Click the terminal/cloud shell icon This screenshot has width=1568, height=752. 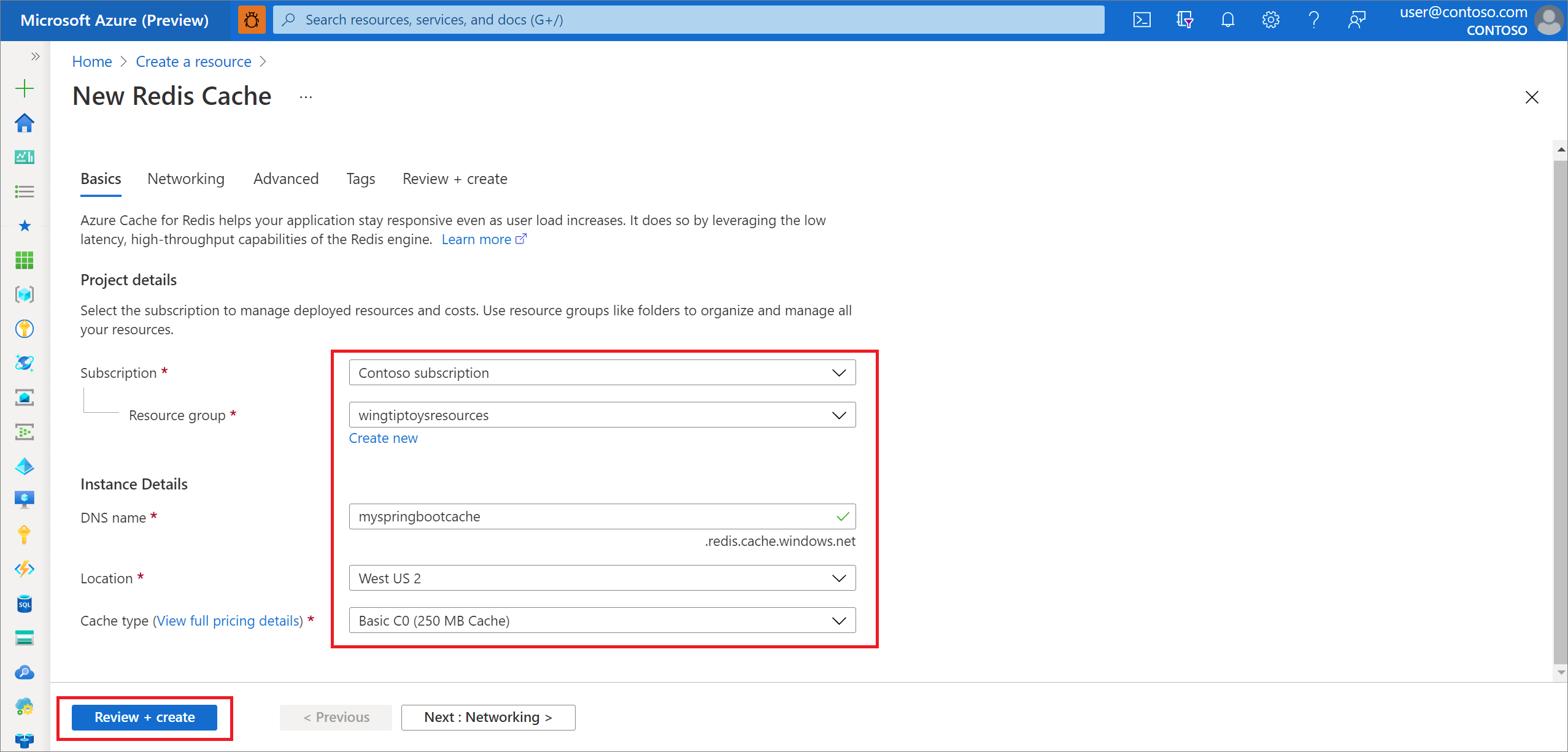pyautogui.click(x=1140, y=19)
